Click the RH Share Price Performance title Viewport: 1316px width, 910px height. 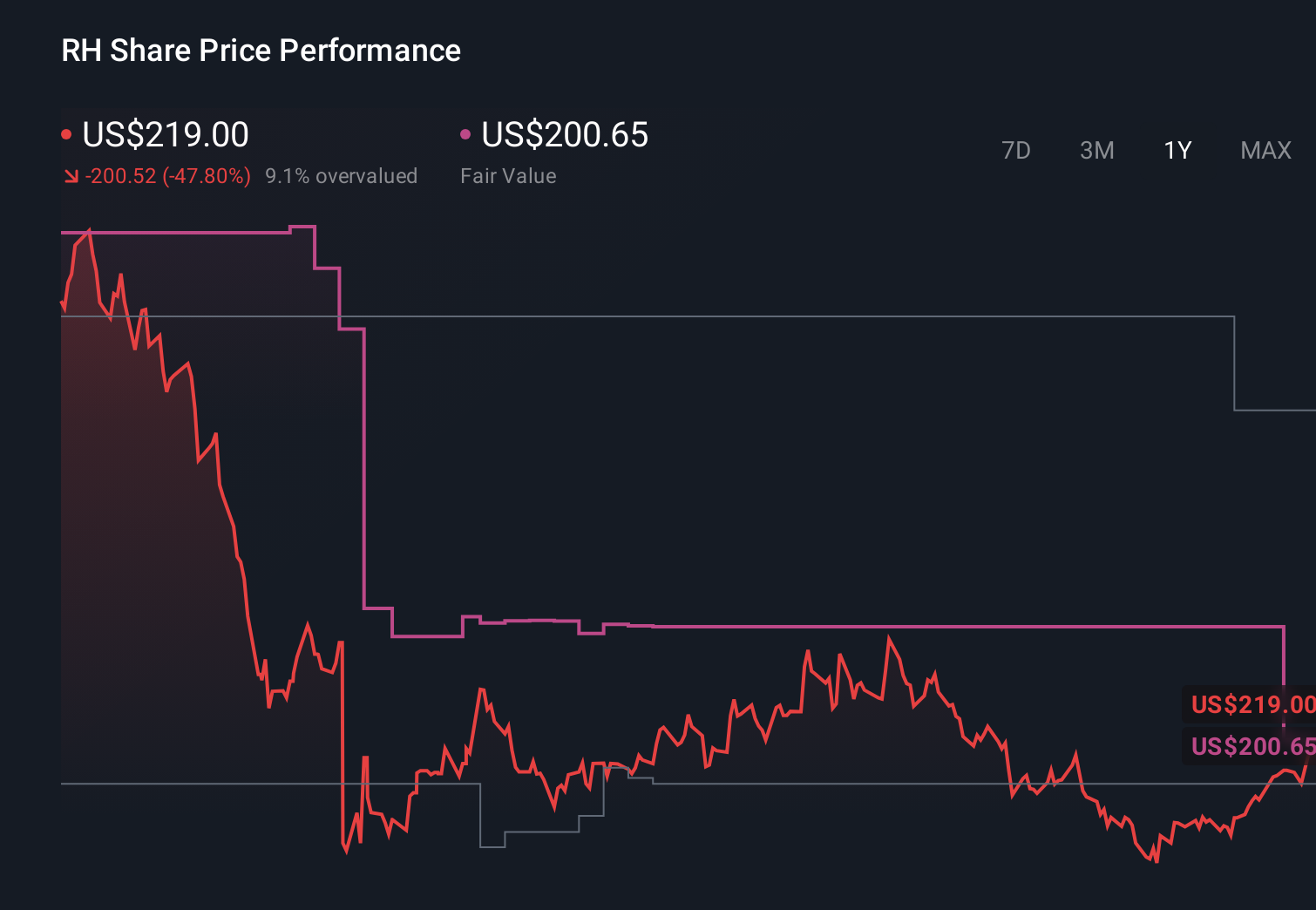click(x=261, y=51)
